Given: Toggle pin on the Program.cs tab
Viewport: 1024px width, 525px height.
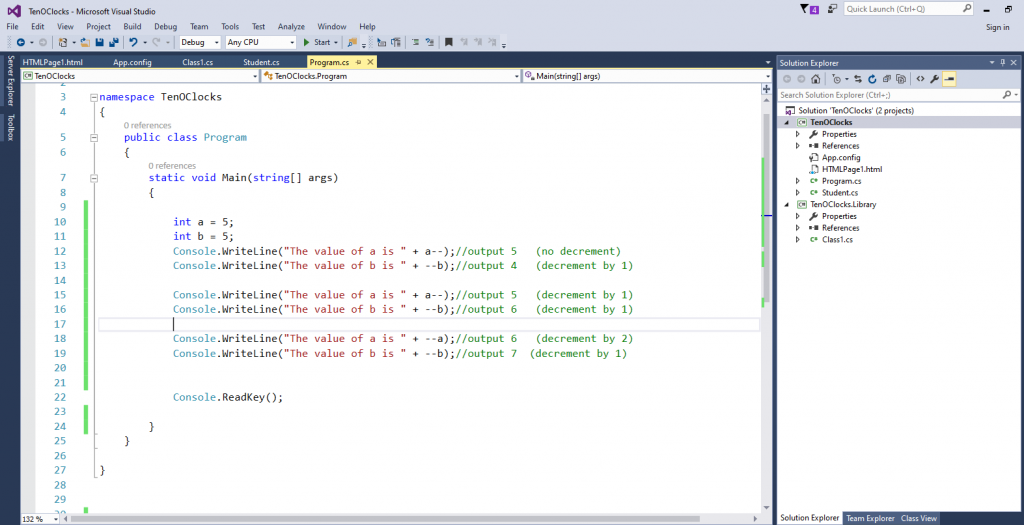Looking at the screenshot, I should coord(359,62).
